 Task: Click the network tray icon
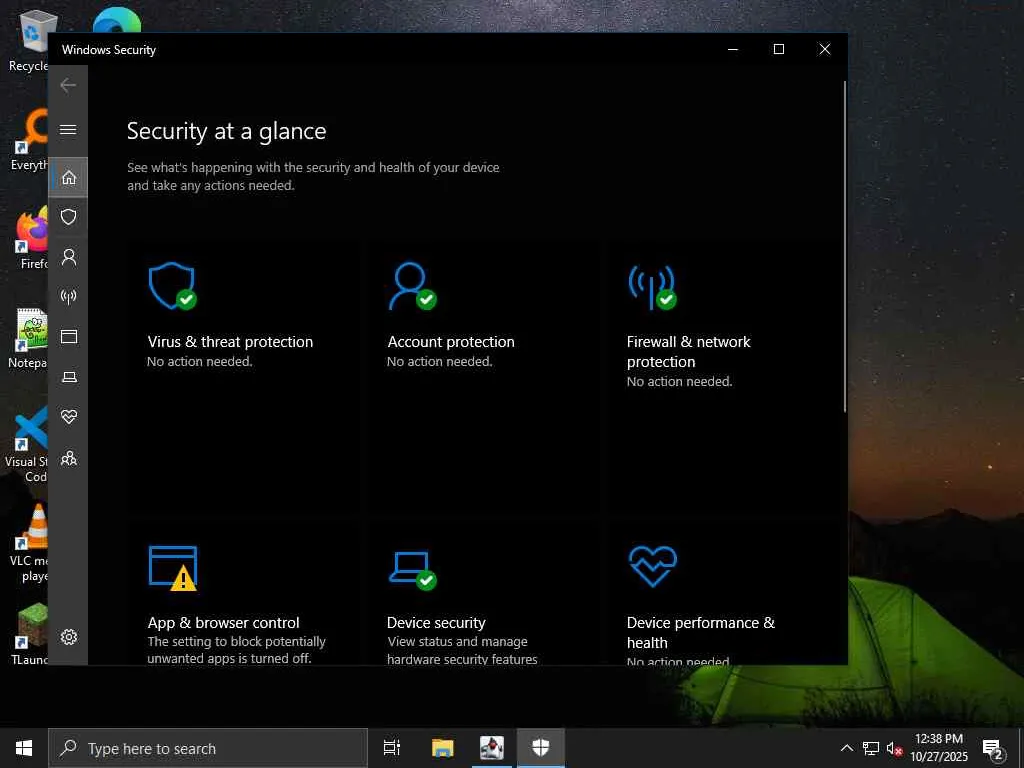pos(871,748)
